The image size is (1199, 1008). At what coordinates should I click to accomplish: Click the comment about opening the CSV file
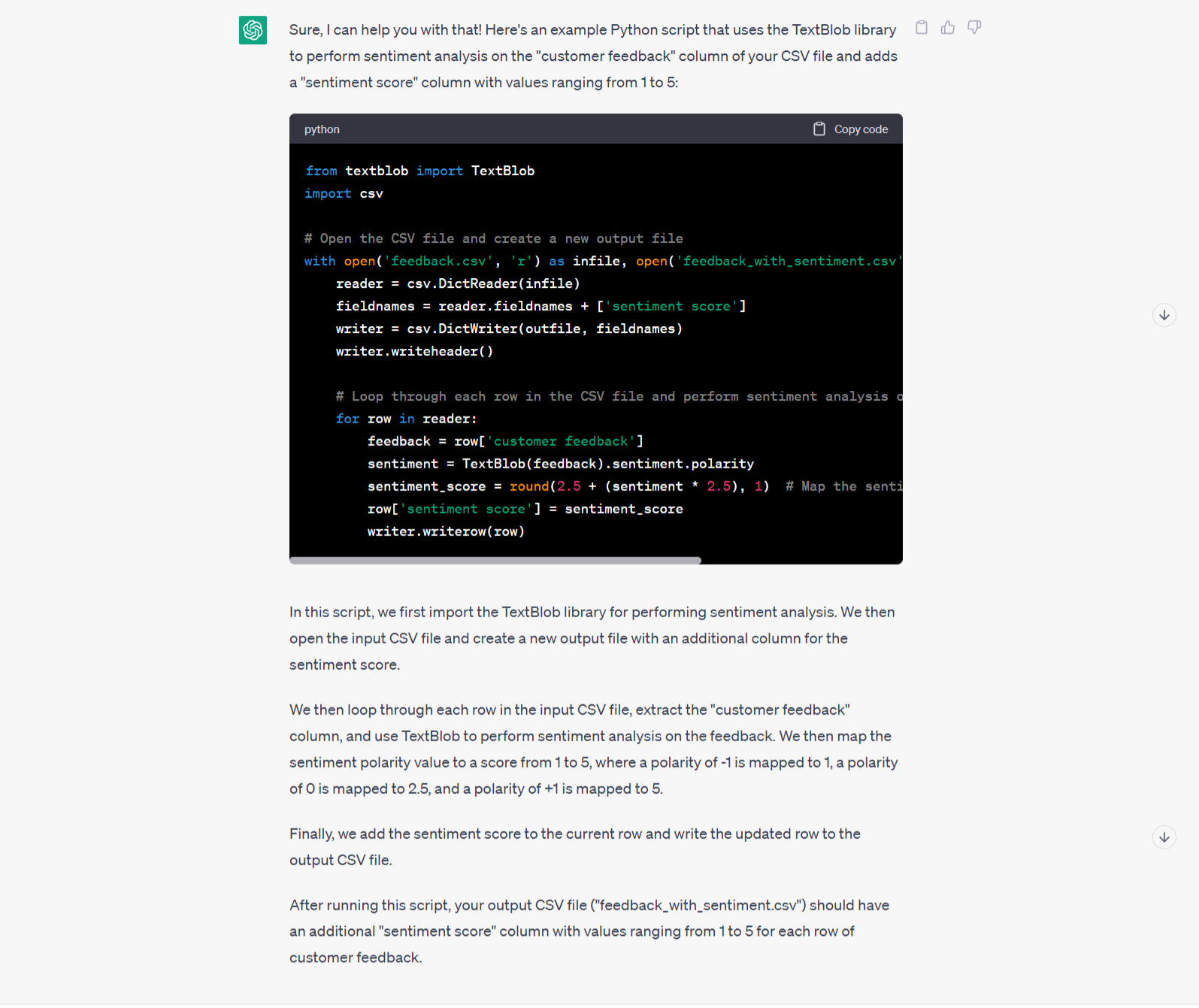pyautogui.click(x=493, y=238)
